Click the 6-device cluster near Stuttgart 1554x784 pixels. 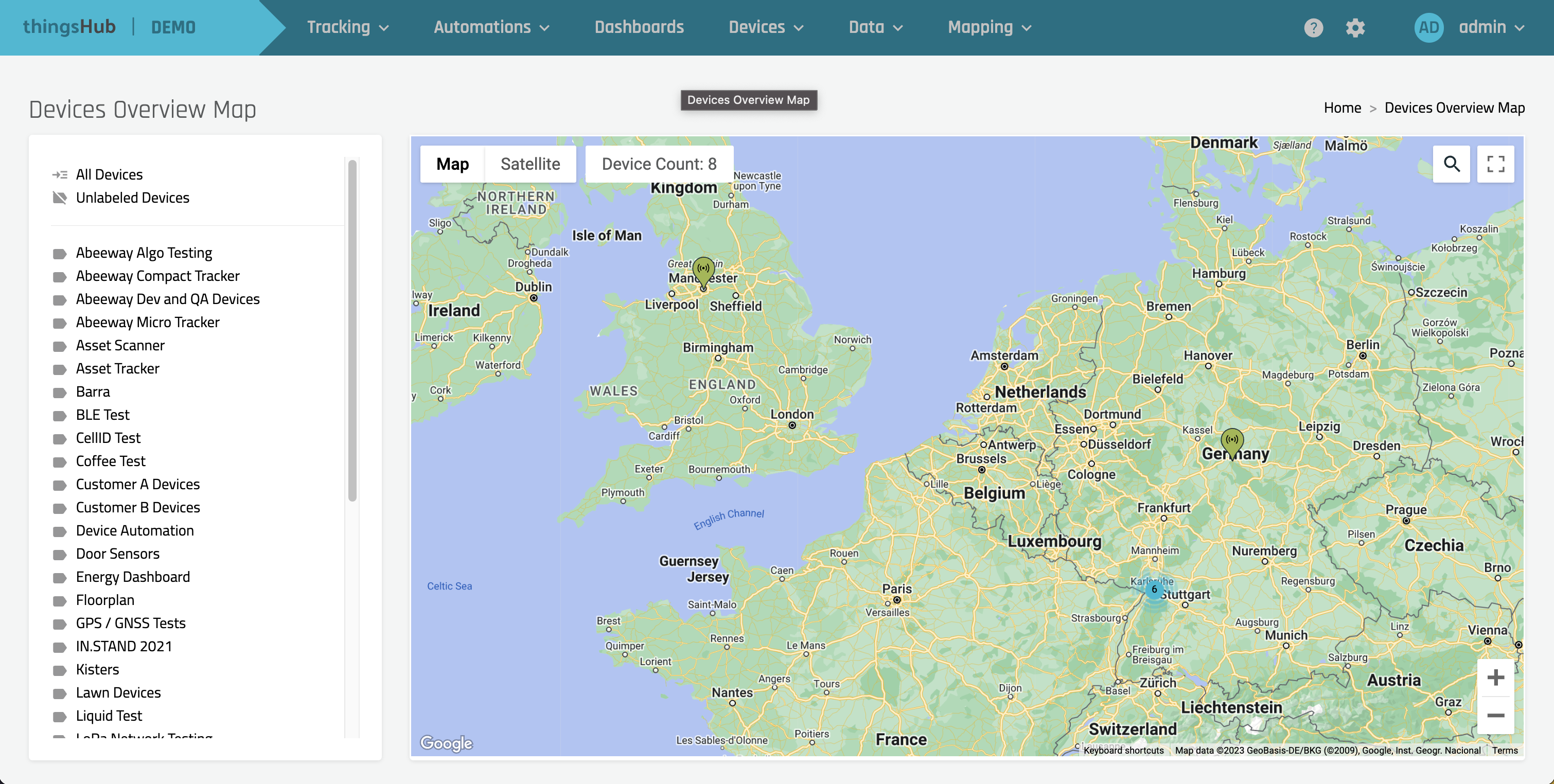point(1154,590)
